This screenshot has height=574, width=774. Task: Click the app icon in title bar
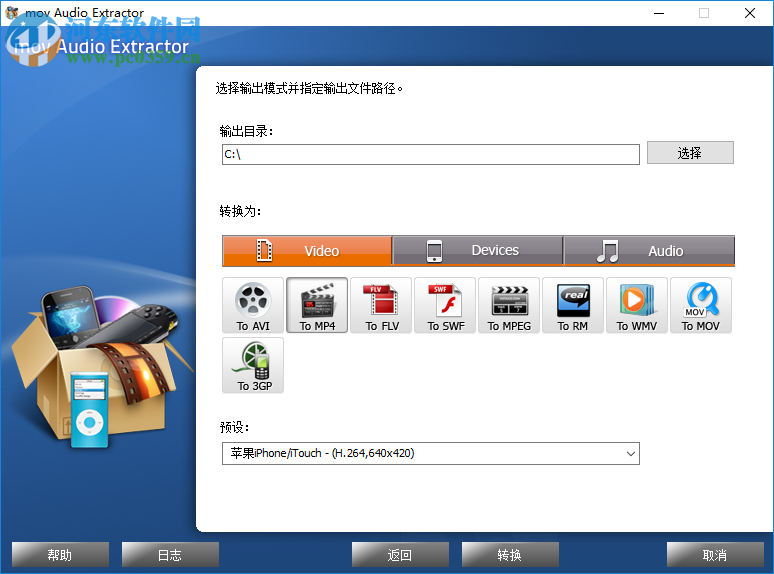click(12, 13)
